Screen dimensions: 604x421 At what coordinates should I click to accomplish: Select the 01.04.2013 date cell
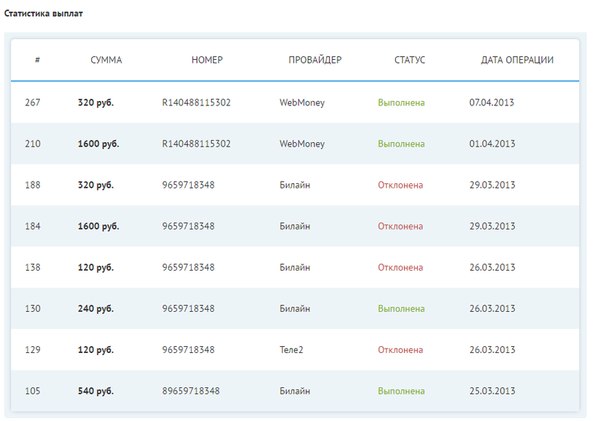pos(492,144)
